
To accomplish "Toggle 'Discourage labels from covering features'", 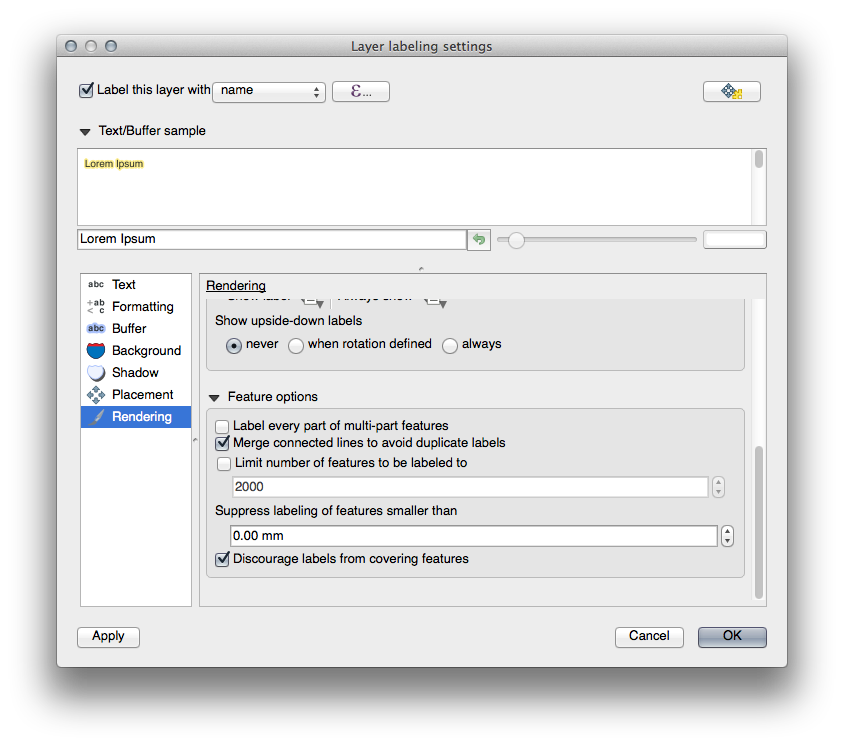I will pyautogui.click(x=223, y=559).
